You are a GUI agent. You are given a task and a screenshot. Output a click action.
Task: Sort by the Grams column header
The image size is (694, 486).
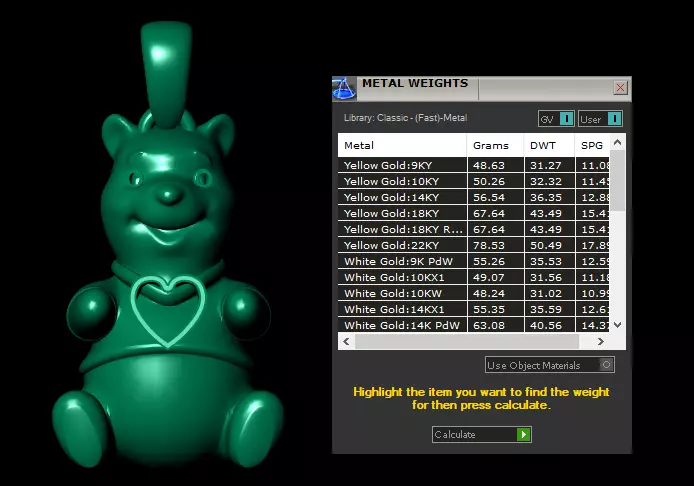pos(495,145)
